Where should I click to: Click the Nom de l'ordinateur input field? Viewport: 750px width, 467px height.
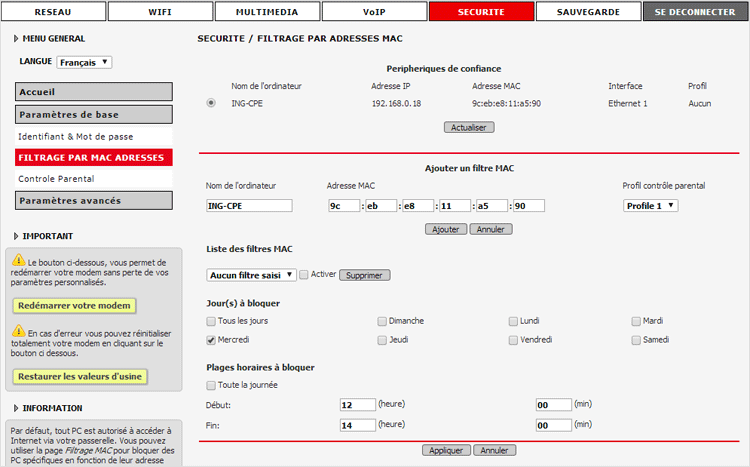click(248, 205)
